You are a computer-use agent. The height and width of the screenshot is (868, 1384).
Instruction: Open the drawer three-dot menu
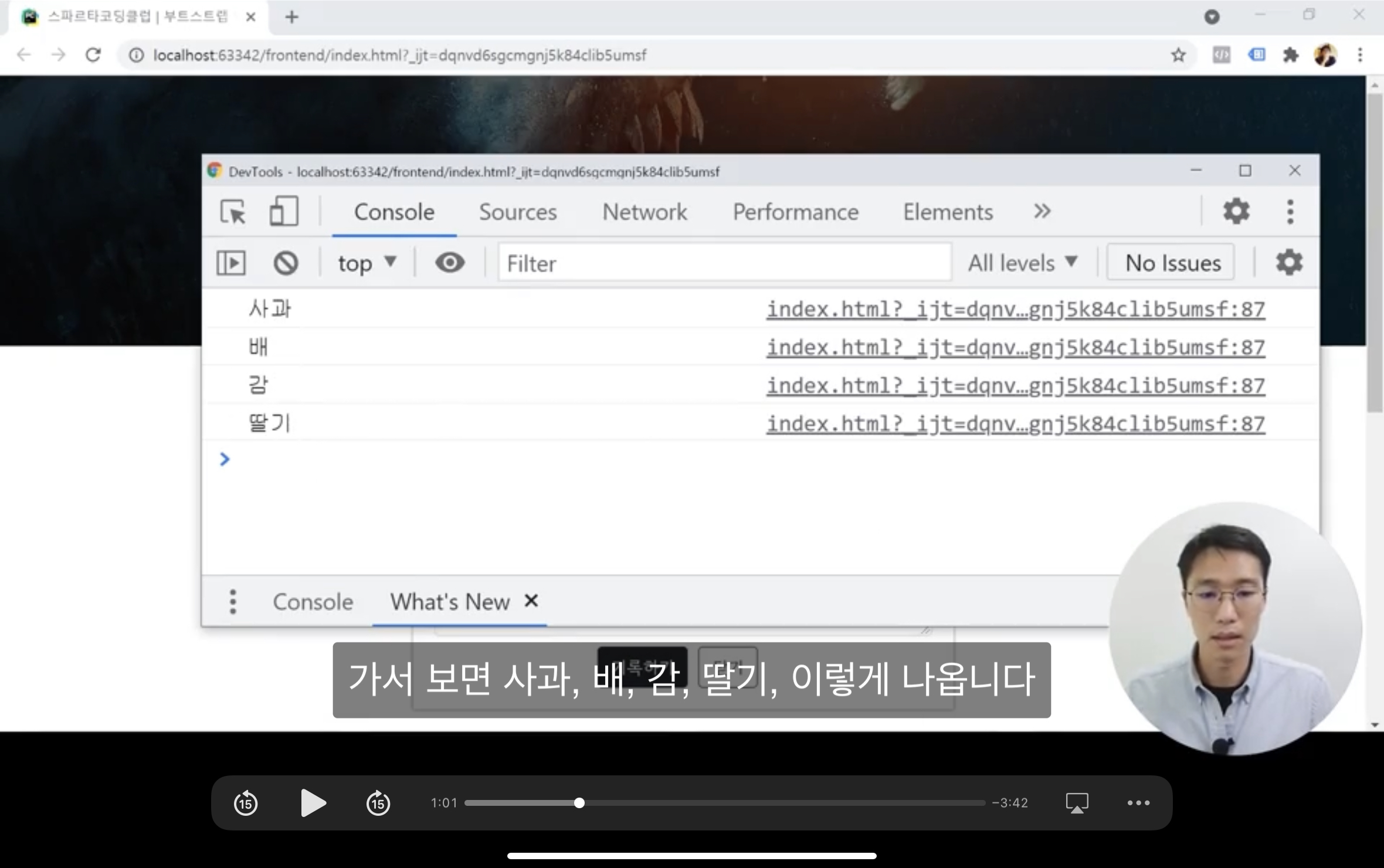click(233, 602)
